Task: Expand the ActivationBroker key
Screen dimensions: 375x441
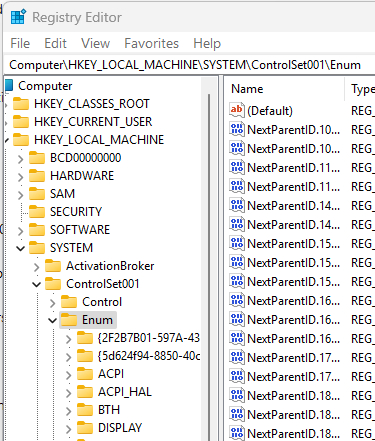Action: (x=37, y=267)
